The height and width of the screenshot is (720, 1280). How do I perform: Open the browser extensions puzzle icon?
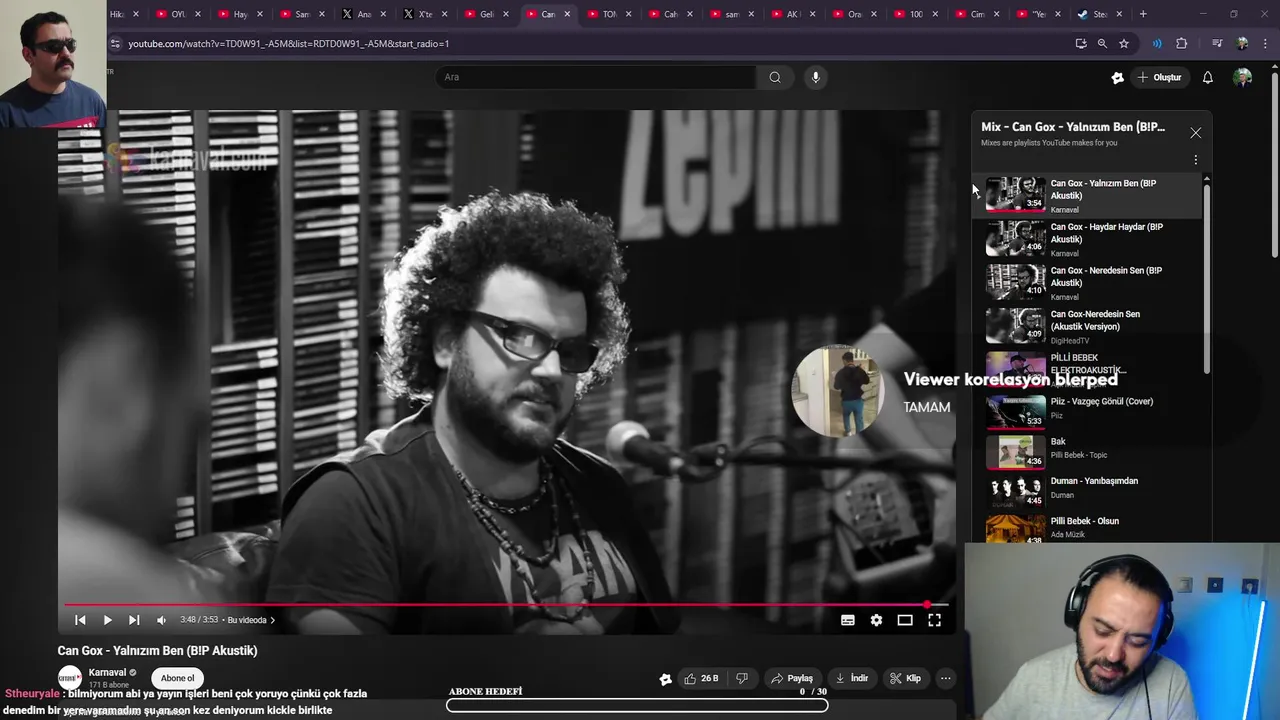point(1182,44)
